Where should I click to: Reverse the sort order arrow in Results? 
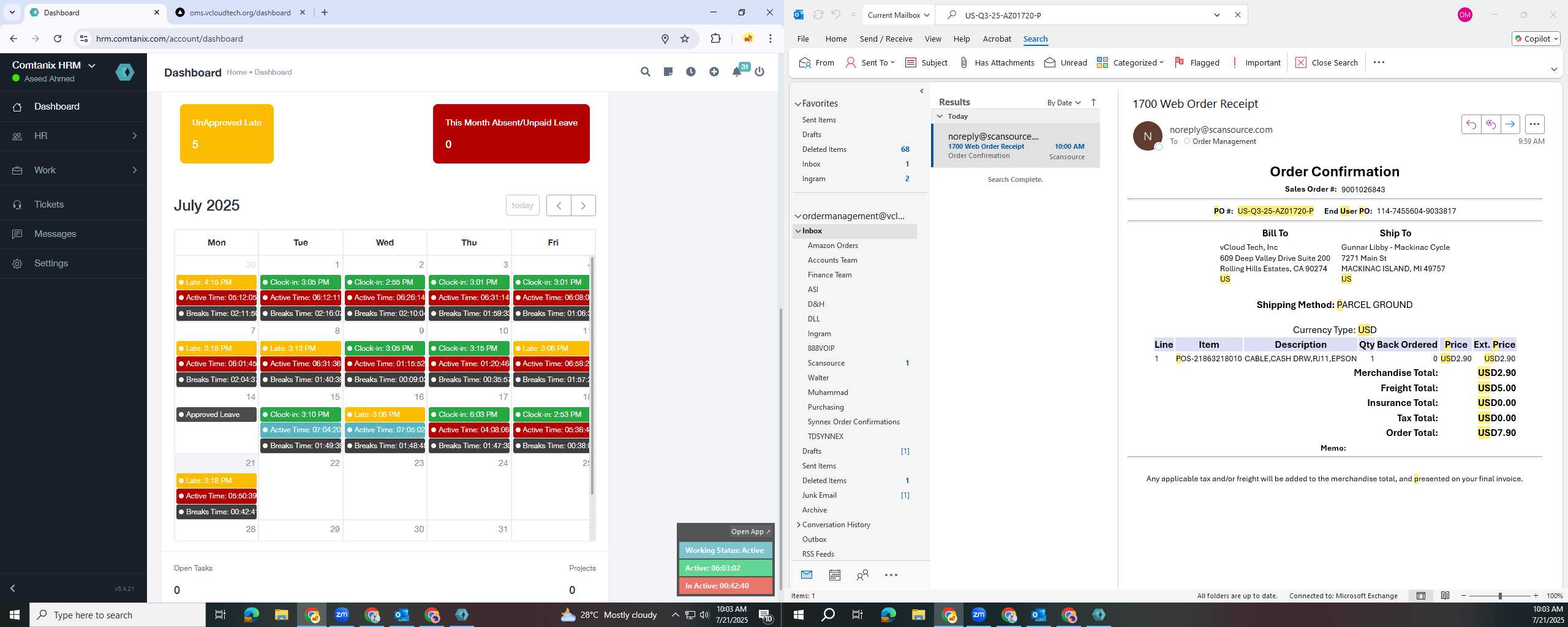[1093, 102]
